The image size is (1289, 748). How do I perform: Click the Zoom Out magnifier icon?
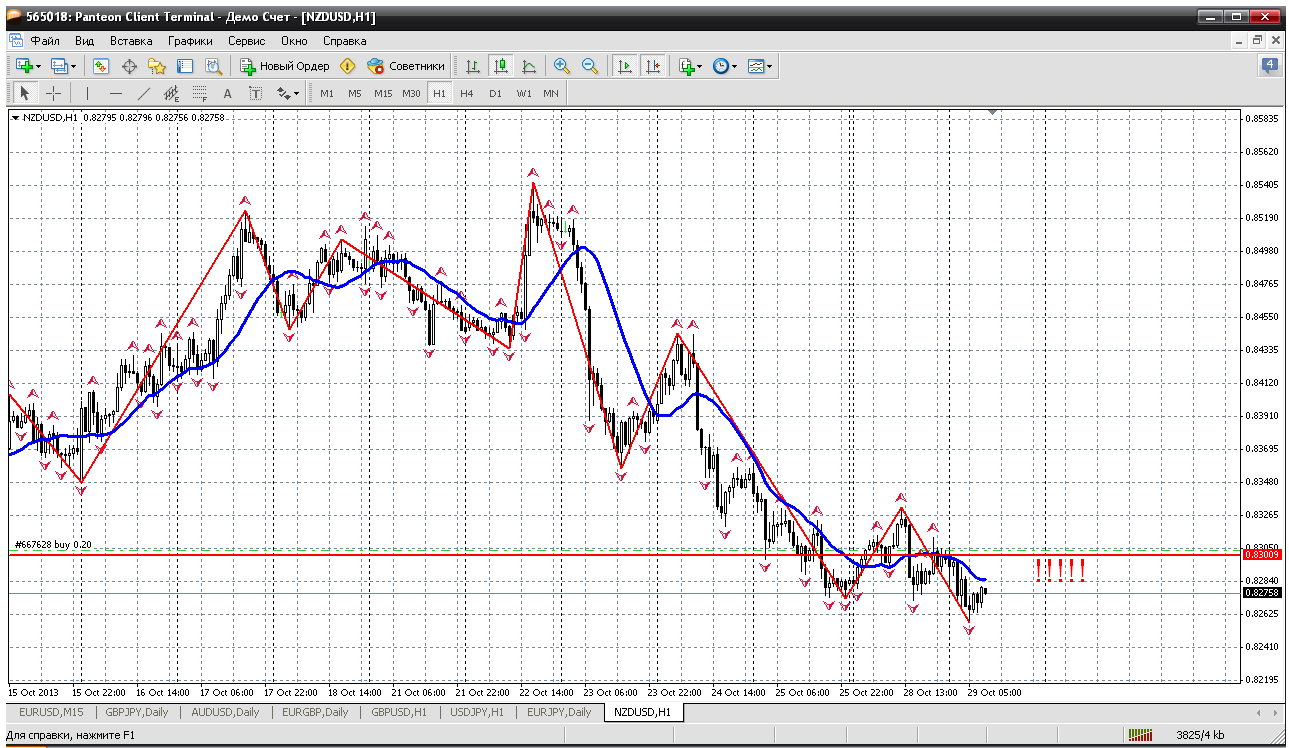tap(590, 66)
